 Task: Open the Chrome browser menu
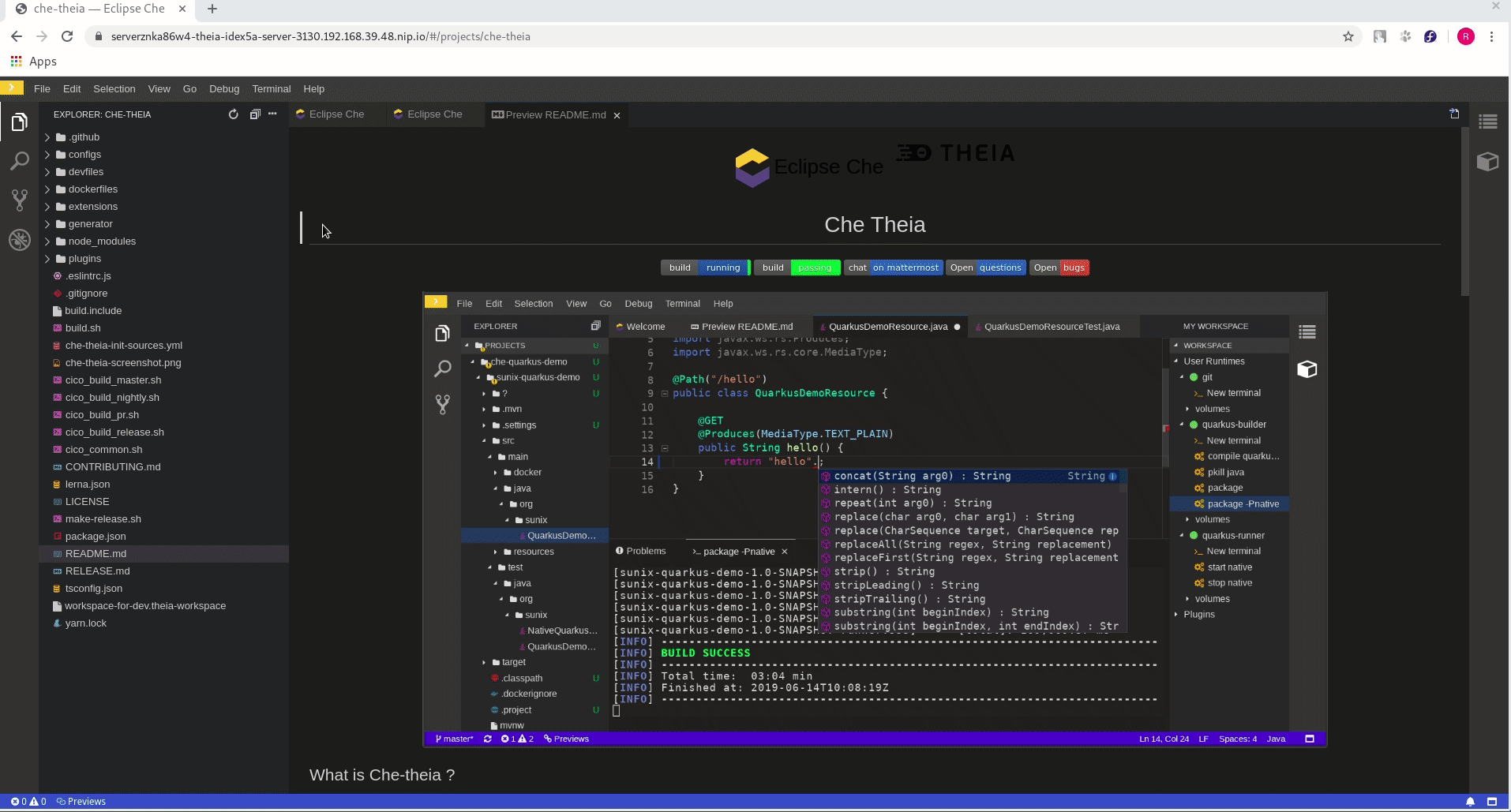point(1491,36)
